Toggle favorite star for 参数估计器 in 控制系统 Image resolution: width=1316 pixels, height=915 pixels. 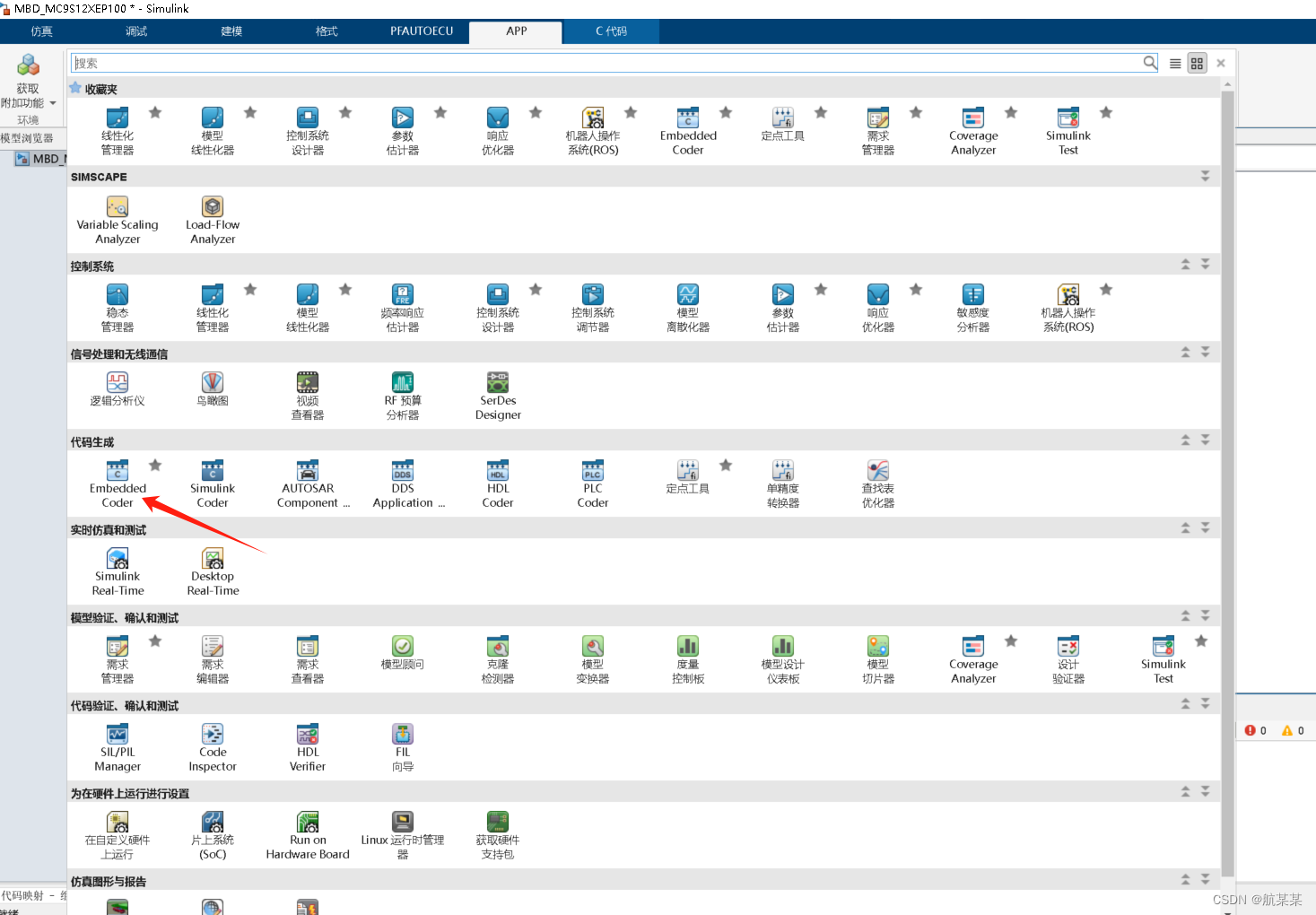tap(821, 289)
